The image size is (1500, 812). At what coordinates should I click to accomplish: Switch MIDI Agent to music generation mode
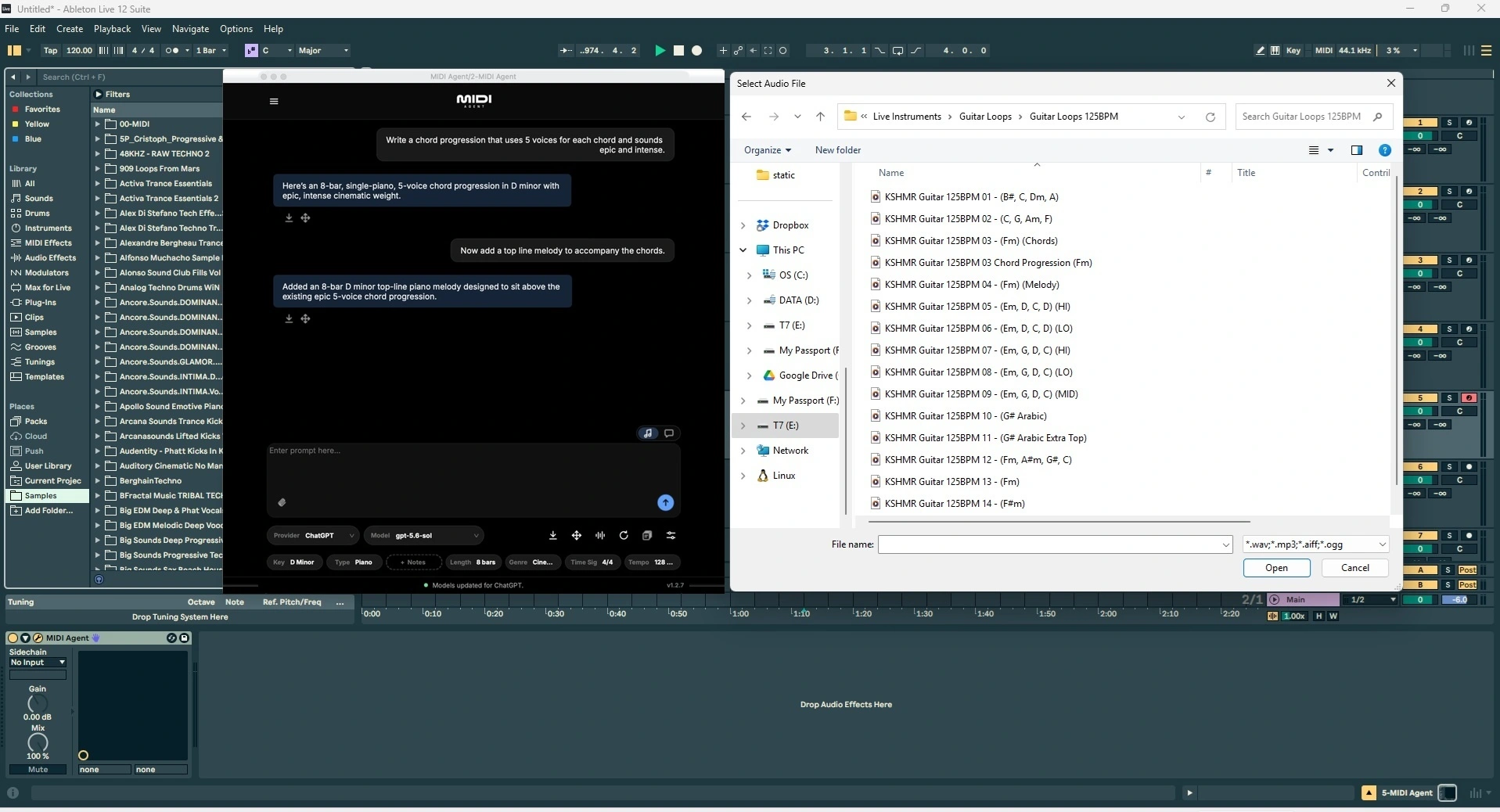(648, 433)
